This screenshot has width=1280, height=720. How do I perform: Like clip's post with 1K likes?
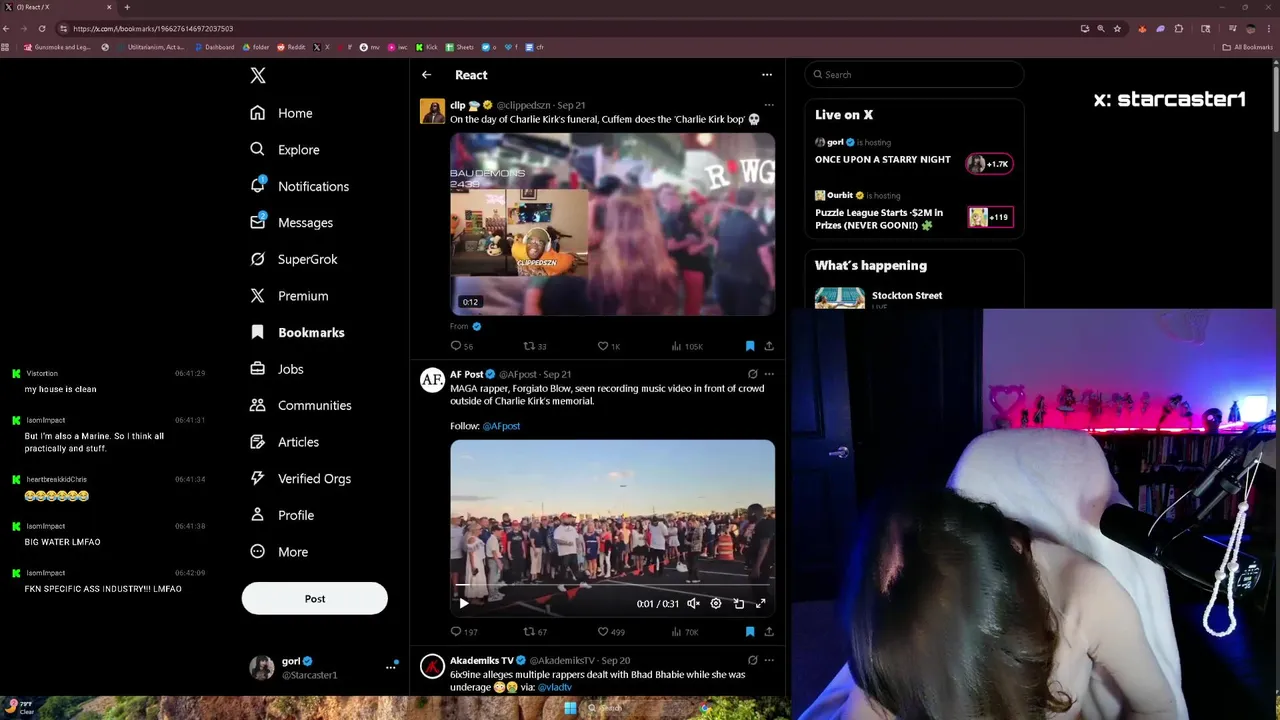(x=609, y=346)
